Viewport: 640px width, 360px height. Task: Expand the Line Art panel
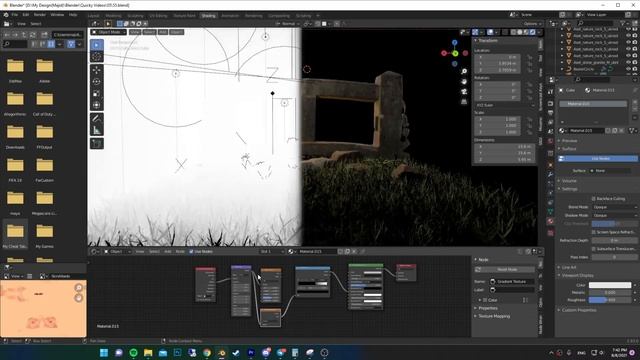568,267
